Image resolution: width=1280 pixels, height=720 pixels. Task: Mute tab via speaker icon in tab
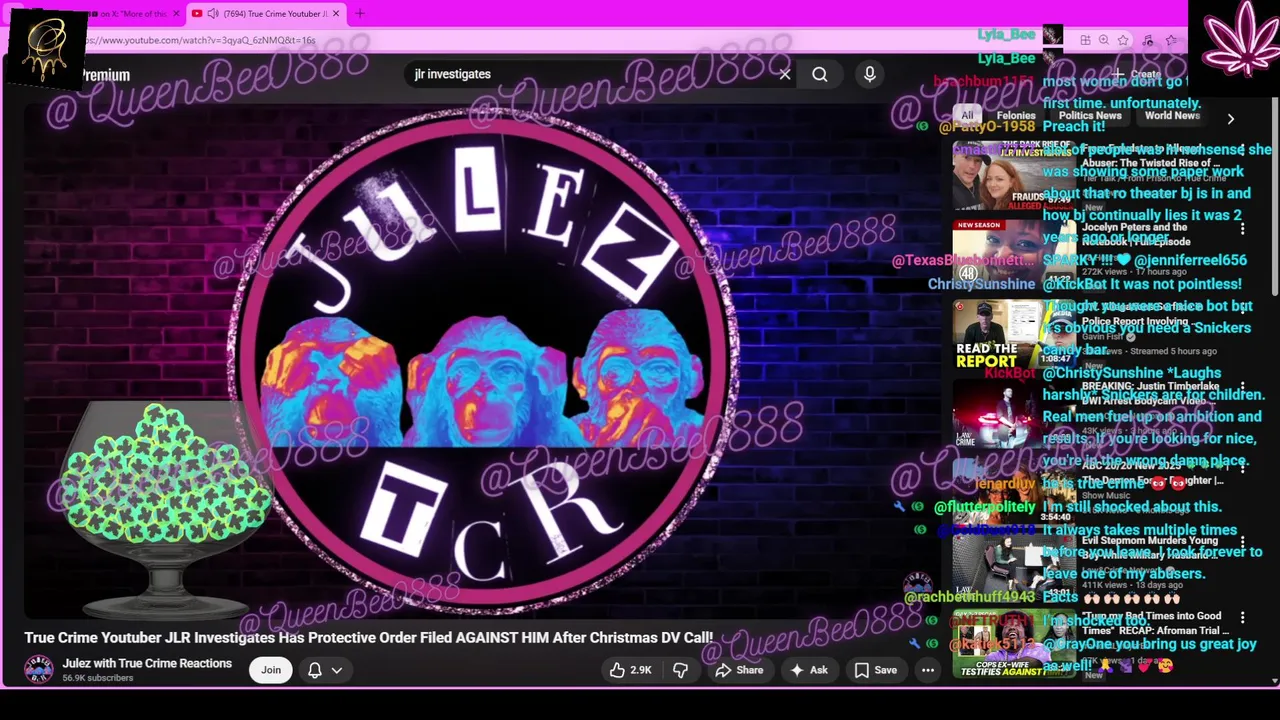[213, 13]
